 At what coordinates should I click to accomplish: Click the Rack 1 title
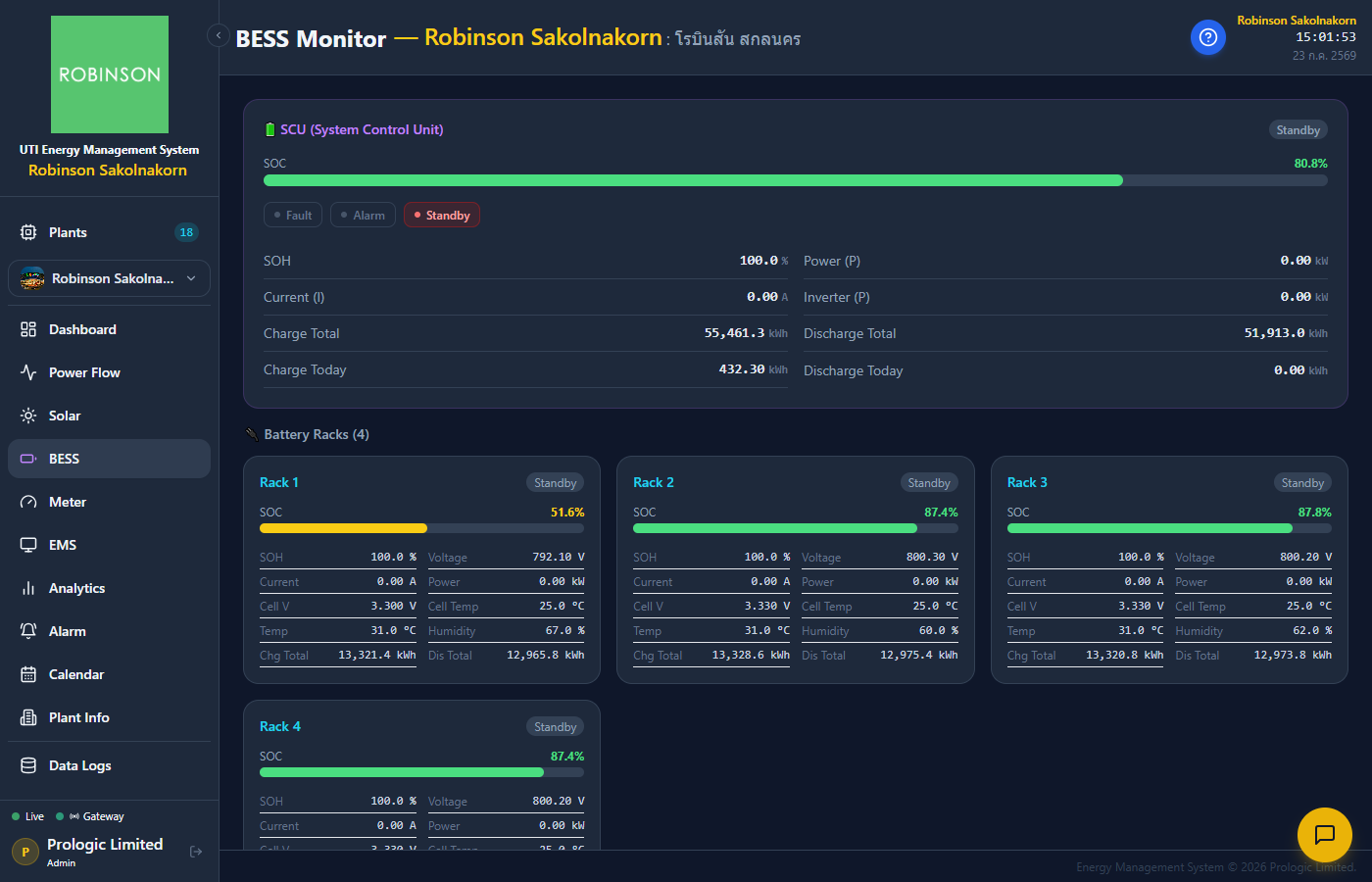[279, 482]
